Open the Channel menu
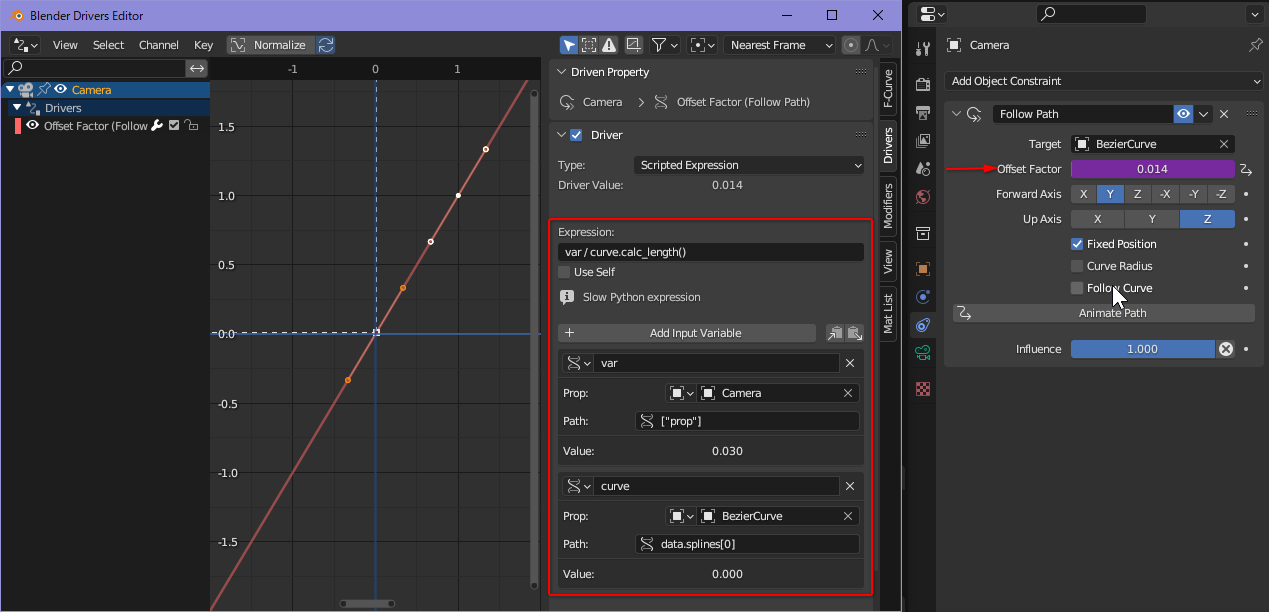This screenshot has height=612, width=1269. (x=159, y=45)
